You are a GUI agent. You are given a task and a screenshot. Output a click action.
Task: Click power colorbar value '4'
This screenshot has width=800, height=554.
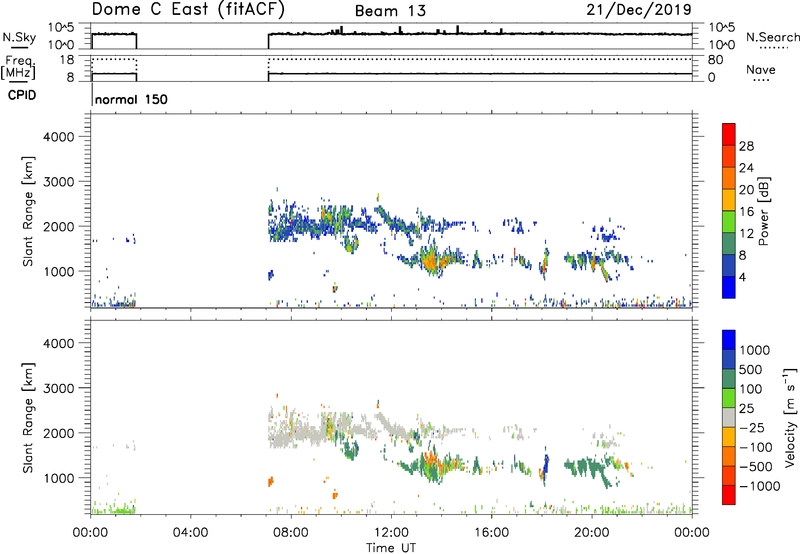[743, 277]
